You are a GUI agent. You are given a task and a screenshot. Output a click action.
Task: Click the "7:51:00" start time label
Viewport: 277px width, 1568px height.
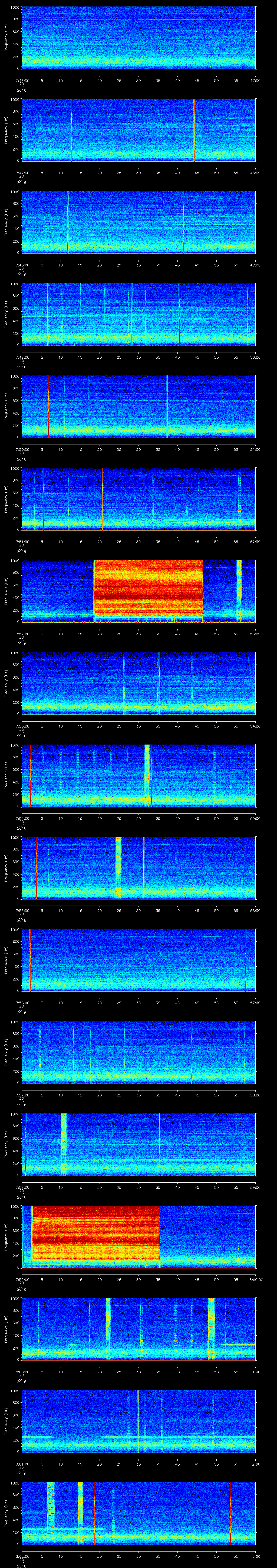(x=22, y=542)
